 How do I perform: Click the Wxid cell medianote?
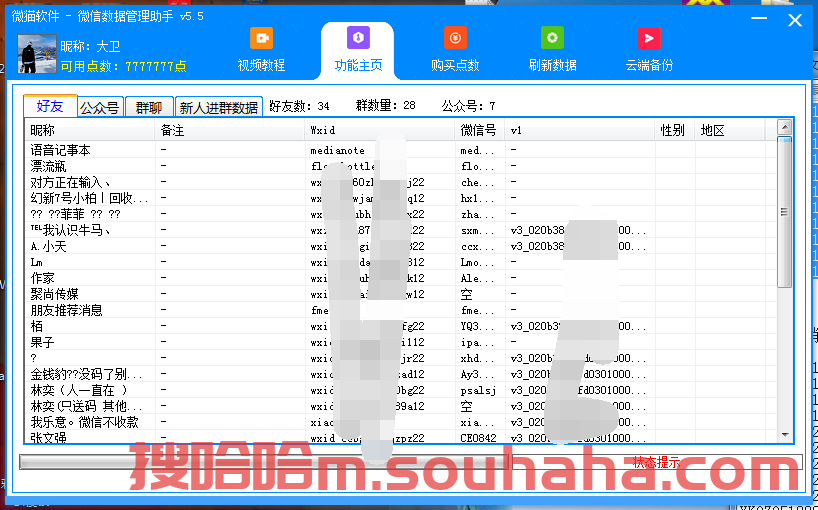338,151
